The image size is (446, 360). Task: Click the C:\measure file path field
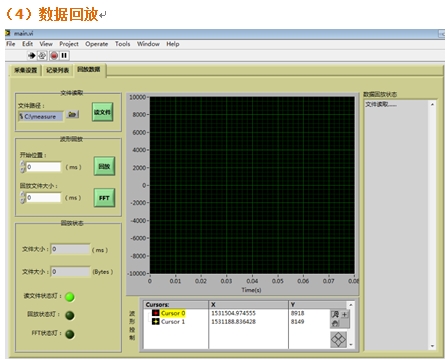(x=40, y=116)
